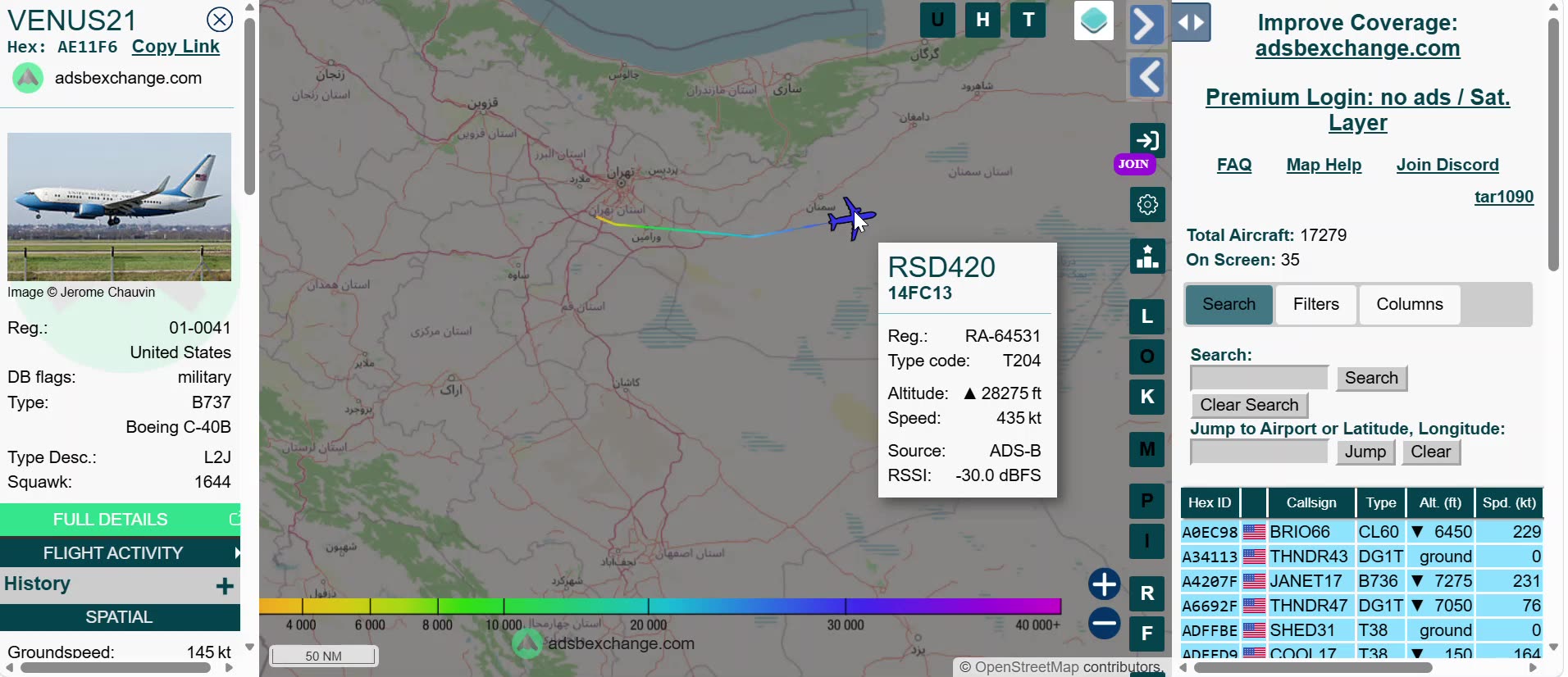Image resolution: width=1568 pixels, height=677 pixels.
Task: Click the login arrow icon above JOIN
Action: pyautogui.click(x=1147, y=140)
